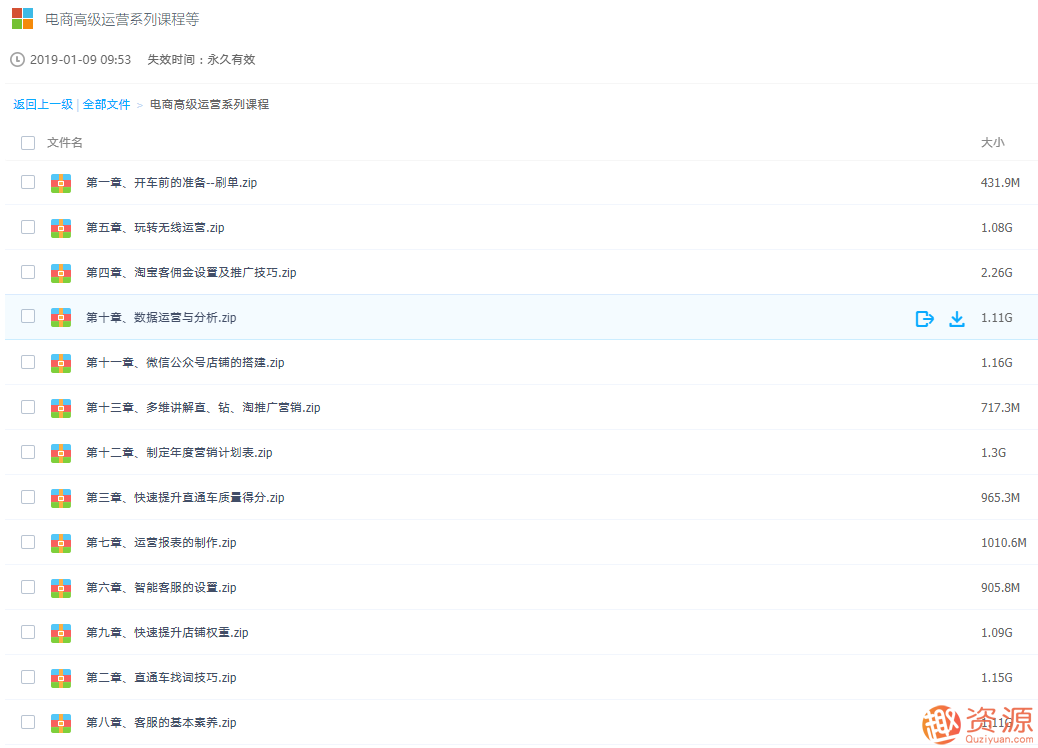The image size is (1038, 748).
Task: Click the zip icon for 第三章、快速提升直通车质量得分.zip
Action: (x=61, y=498)
